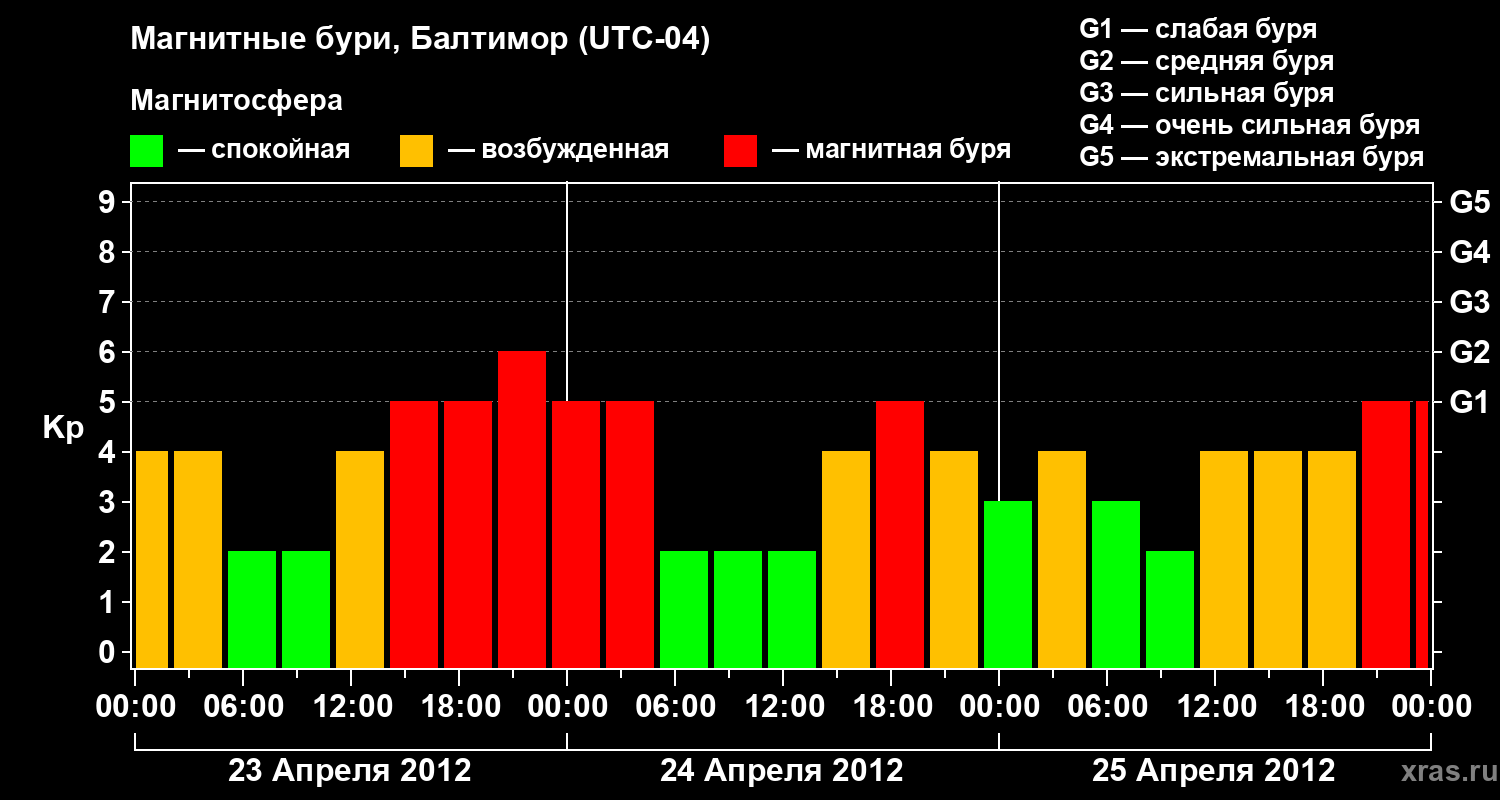Click the 'Kp' axis title
The height and width of the screenshot is (800, 1500).
[x=63, y=429]
